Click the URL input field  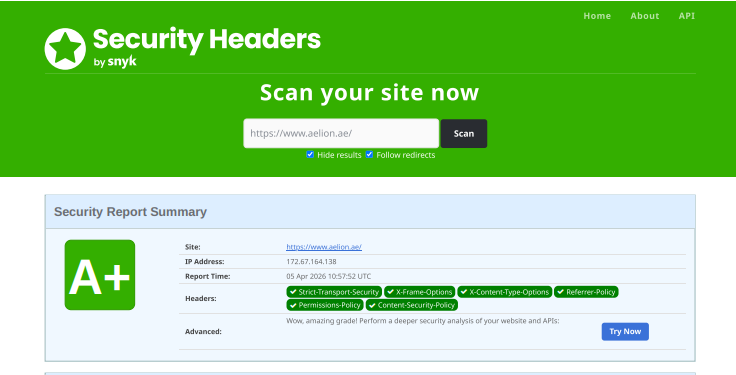coord(341,133)
